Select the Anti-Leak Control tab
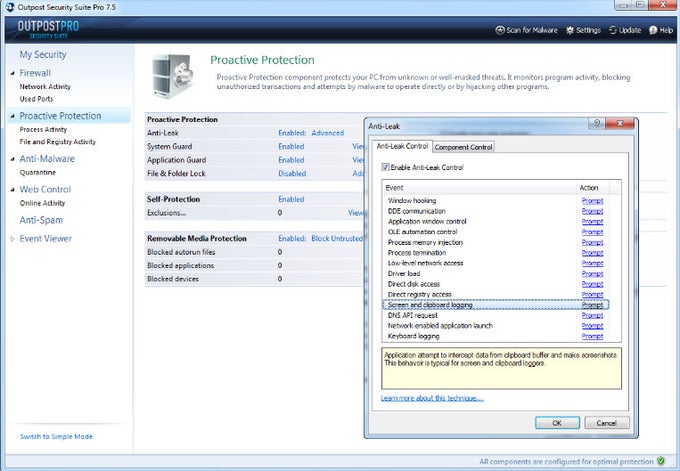 coord(402,146)
